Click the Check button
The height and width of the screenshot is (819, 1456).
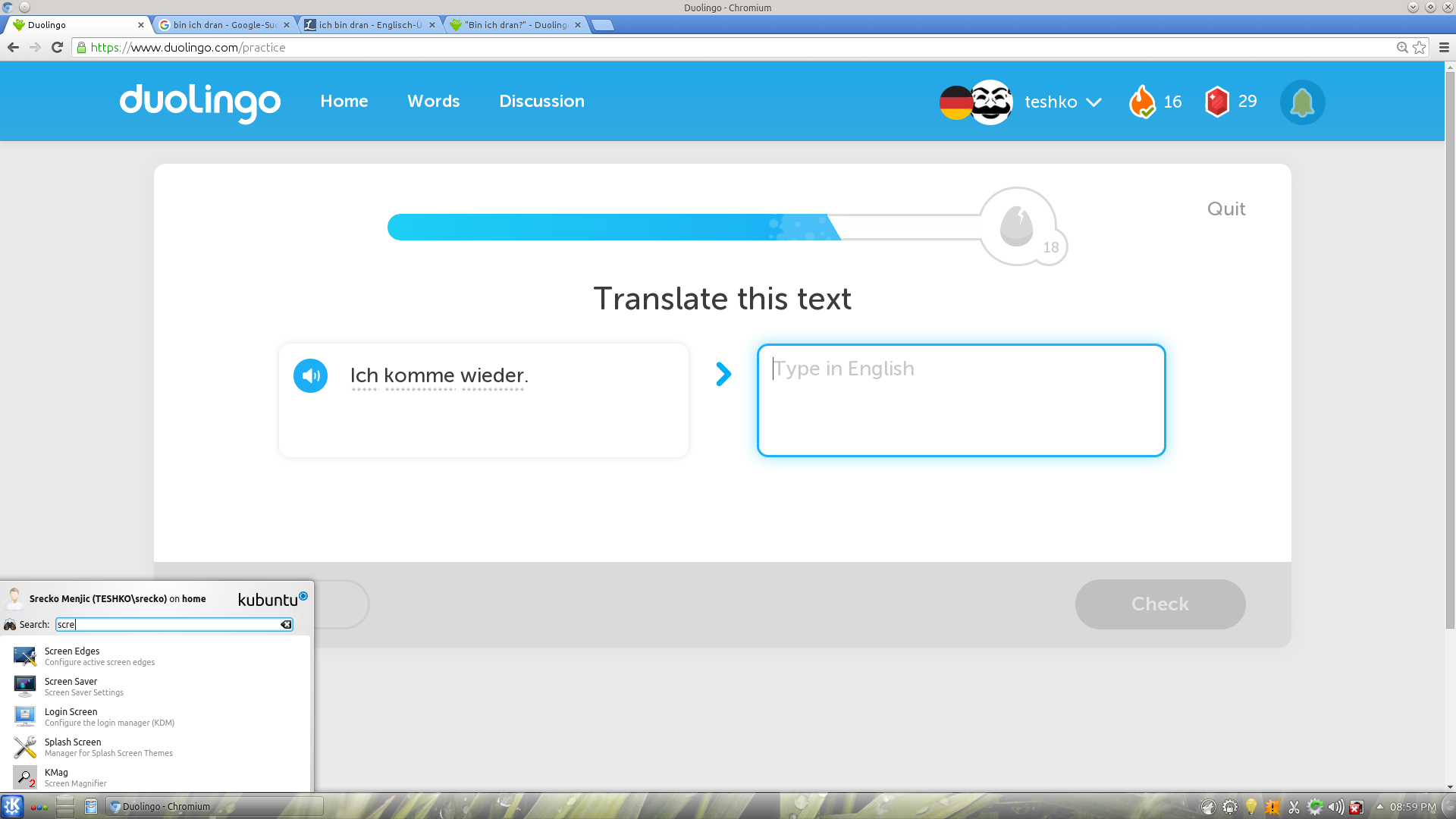[1159, 604]
